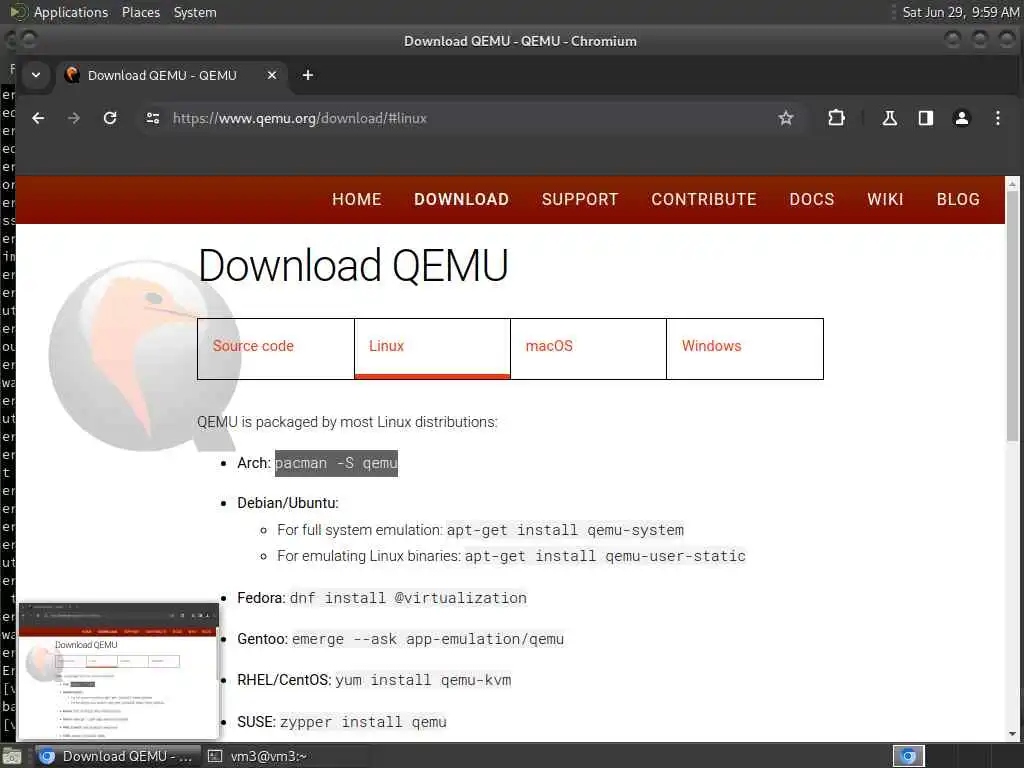
Task: Open the Extensions puzzle icon
Action: point(836,118)
